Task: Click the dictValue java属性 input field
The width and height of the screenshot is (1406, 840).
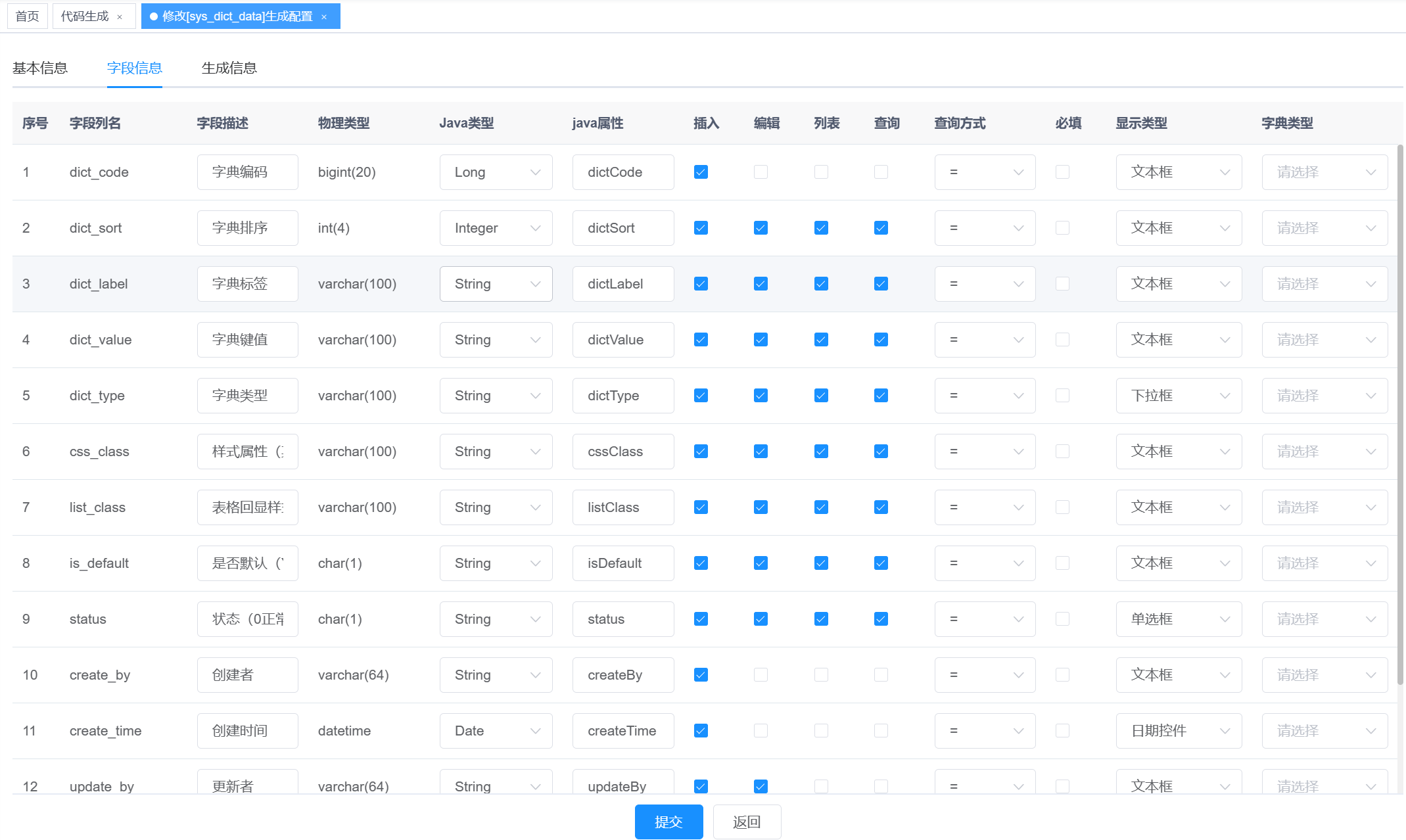Action: click(x=622, y=340)
